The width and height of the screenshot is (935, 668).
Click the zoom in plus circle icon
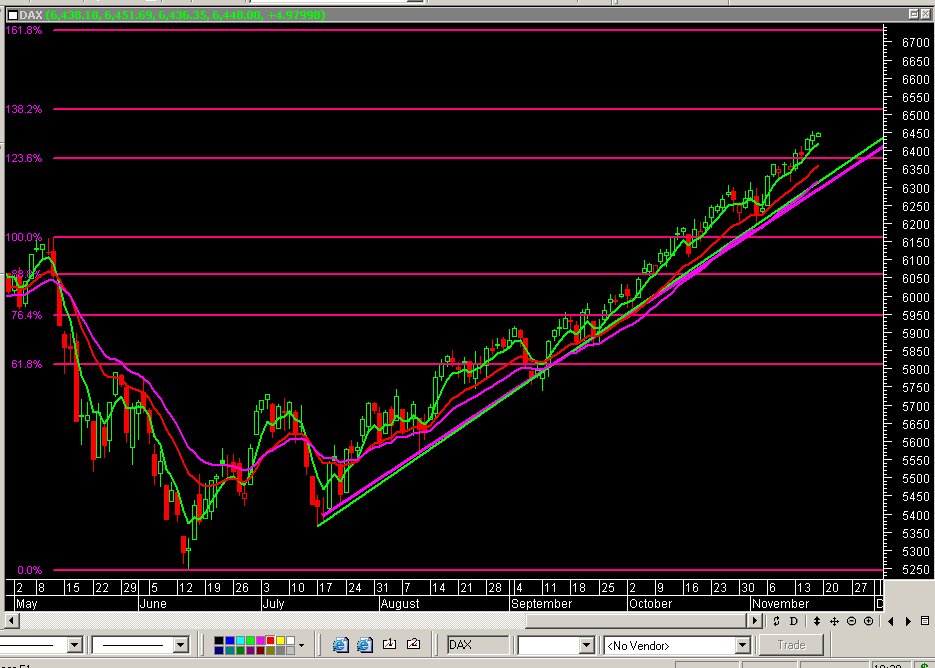[868, 621]
